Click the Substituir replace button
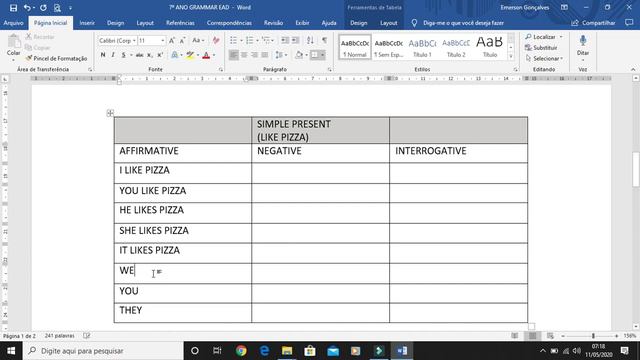 [x=541, y=48]
